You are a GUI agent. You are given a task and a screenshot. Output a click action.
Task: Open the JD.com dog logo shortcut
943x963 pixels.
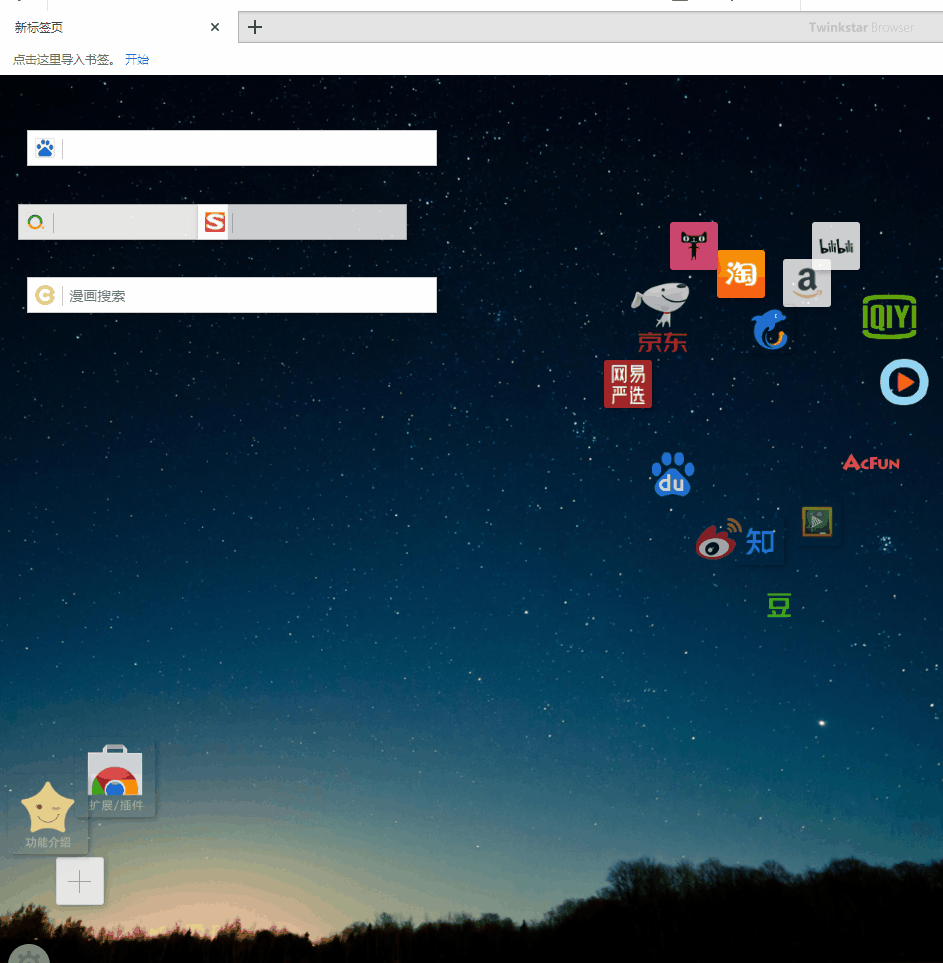(x=661, y=317)
